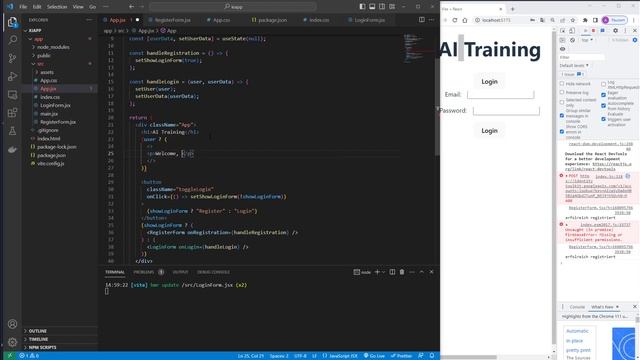Click the customize layout icon
Viewport: 640px width, 360px height.
392,7
